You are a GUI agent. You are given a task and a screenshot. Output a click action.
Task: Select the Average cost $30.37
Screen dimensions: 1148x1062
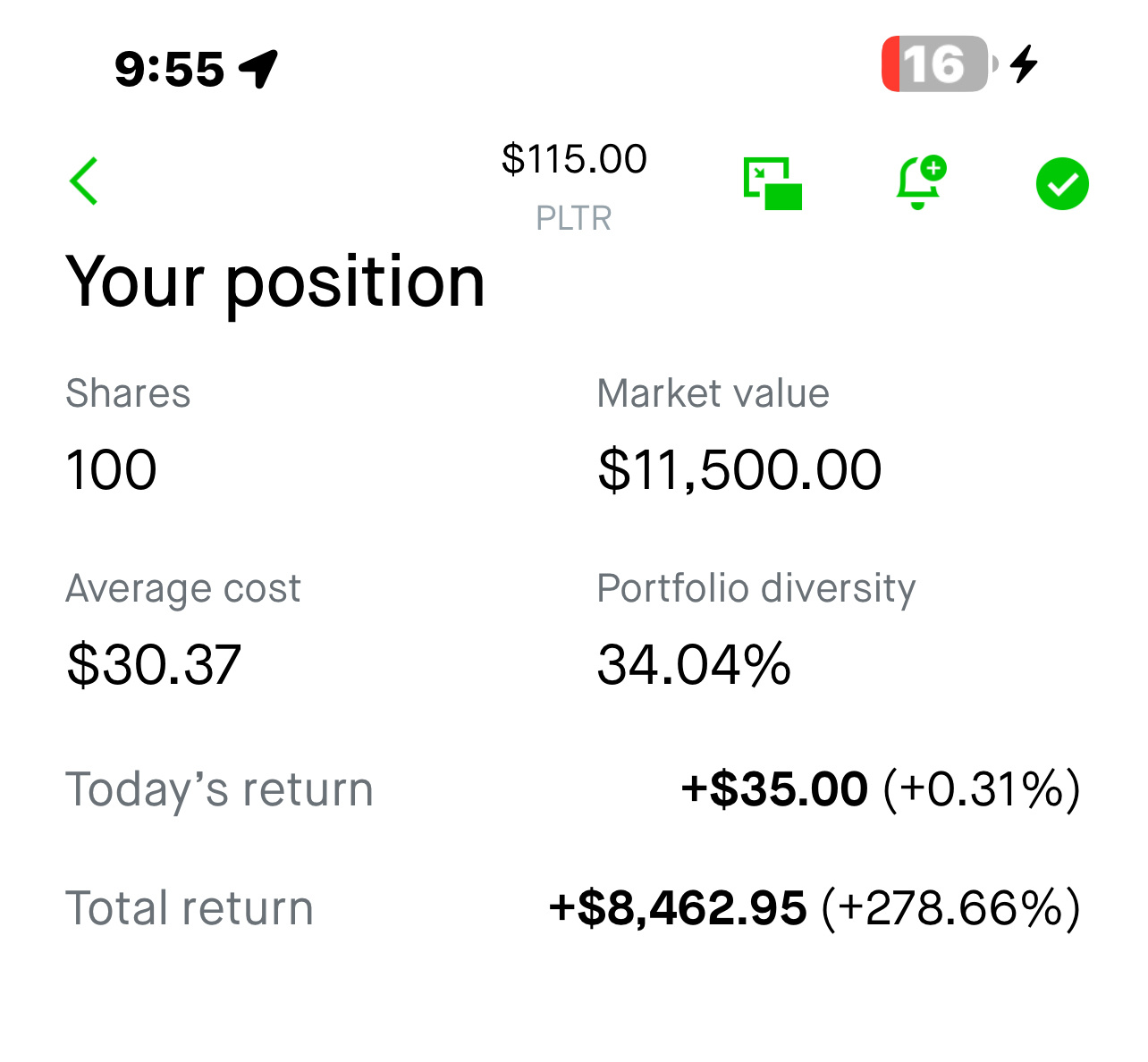154,665
